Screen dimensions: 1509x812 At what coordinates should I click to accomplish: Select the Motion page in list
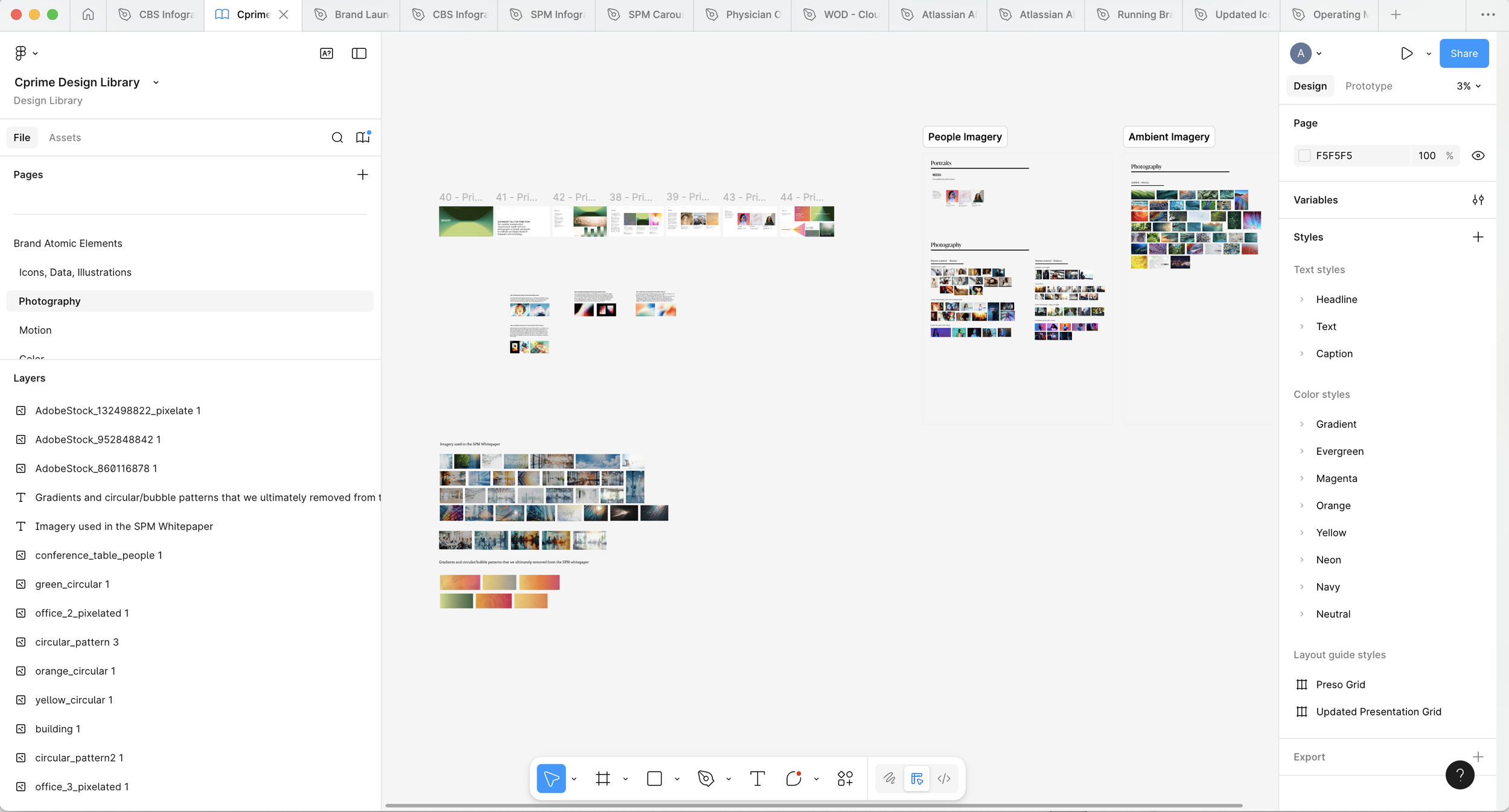tap(36, 330)
